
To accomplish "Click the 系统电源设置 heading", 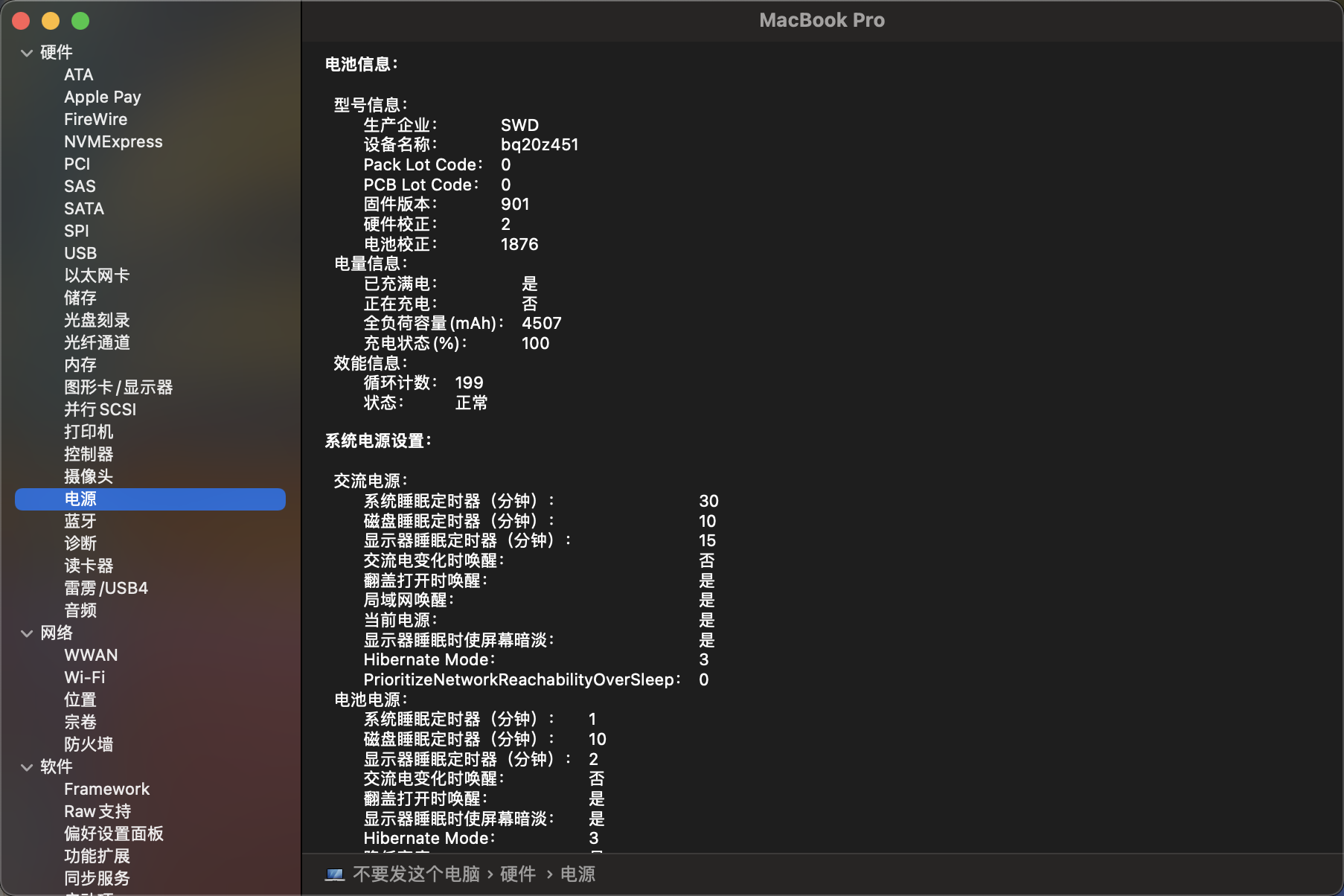I will pos(378,441).
